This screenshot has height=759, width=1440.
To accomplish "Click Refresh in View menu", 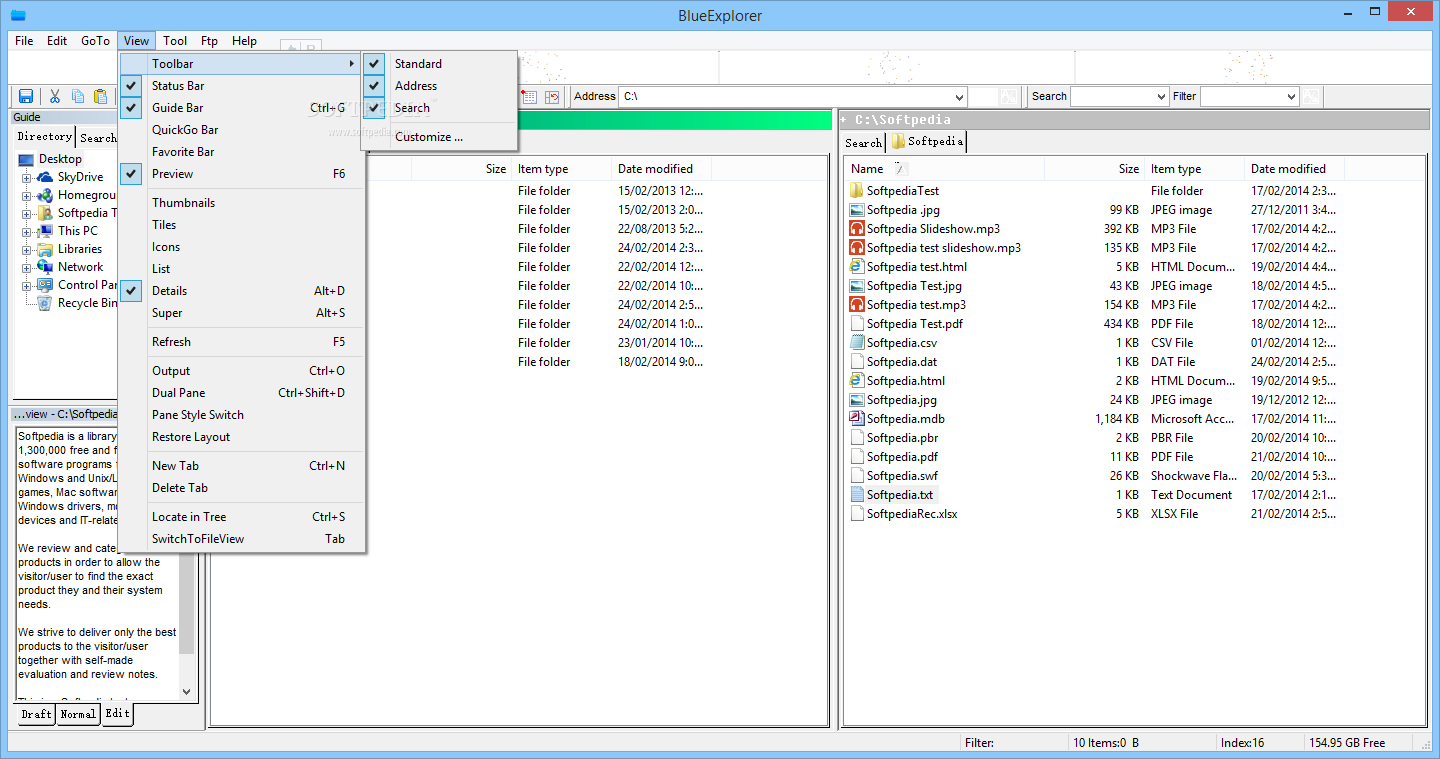I will [242, 342].
